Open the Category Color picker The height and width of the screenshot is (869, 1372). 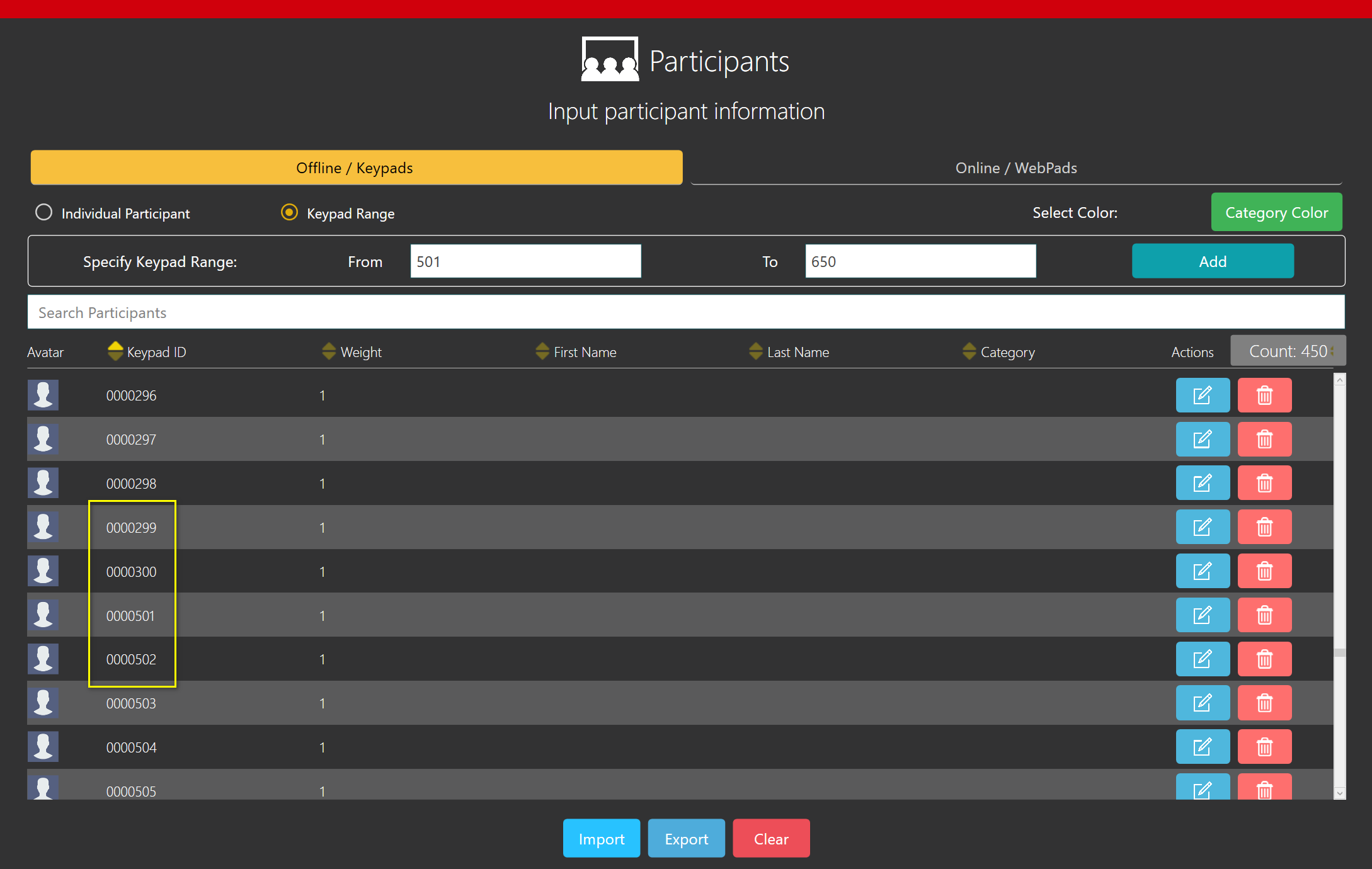click(1276, 212)
